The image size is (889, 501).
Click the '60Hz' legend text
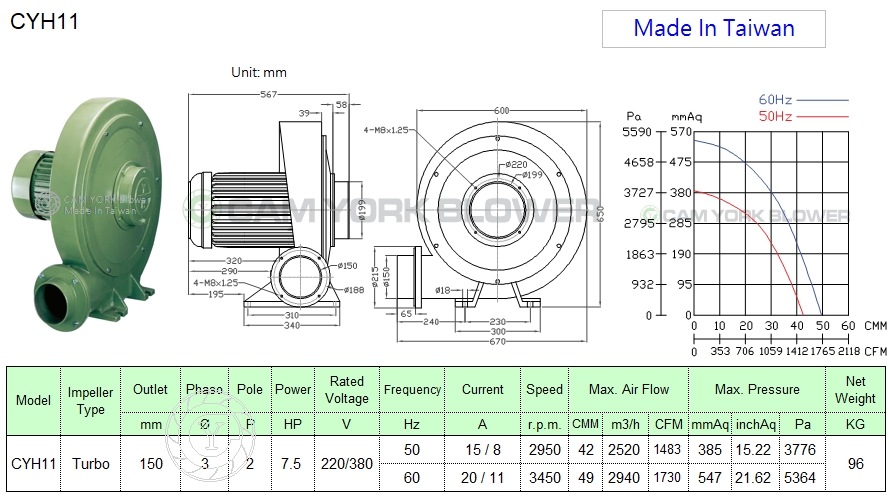point(775,100)
